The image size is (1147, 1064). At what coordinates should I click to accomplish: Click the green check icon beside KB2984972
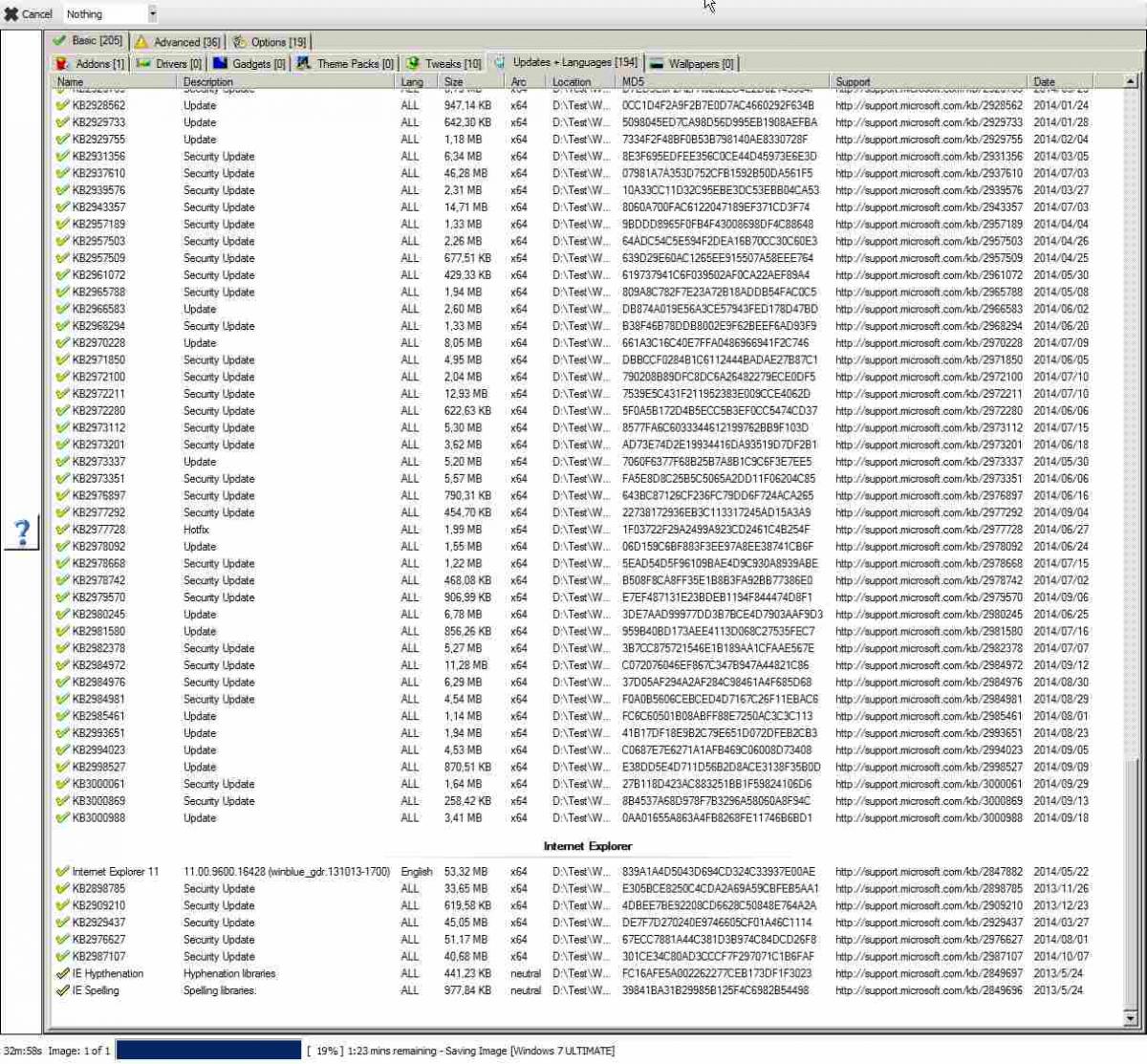(63, 665)
